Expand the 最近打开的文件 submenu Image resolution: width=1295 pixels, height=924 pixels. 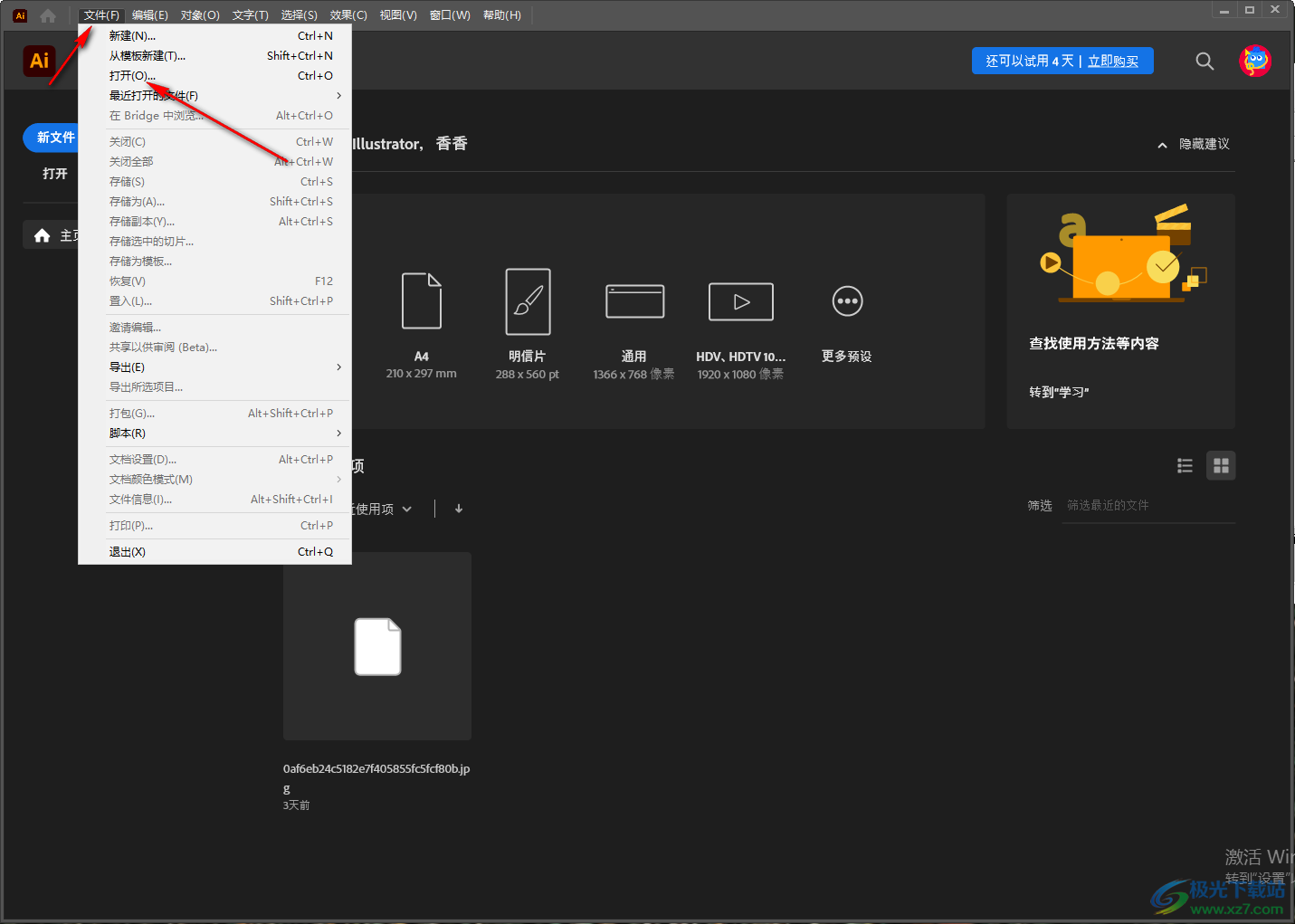[215, 95]
